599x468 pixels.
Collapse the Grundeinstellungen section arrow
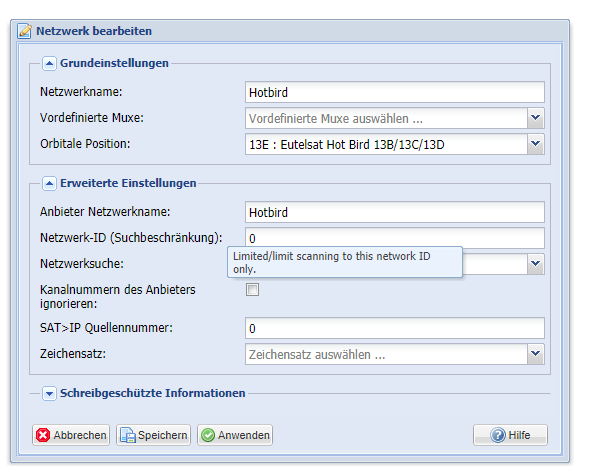pyautogui.click(x=49, y=63)
